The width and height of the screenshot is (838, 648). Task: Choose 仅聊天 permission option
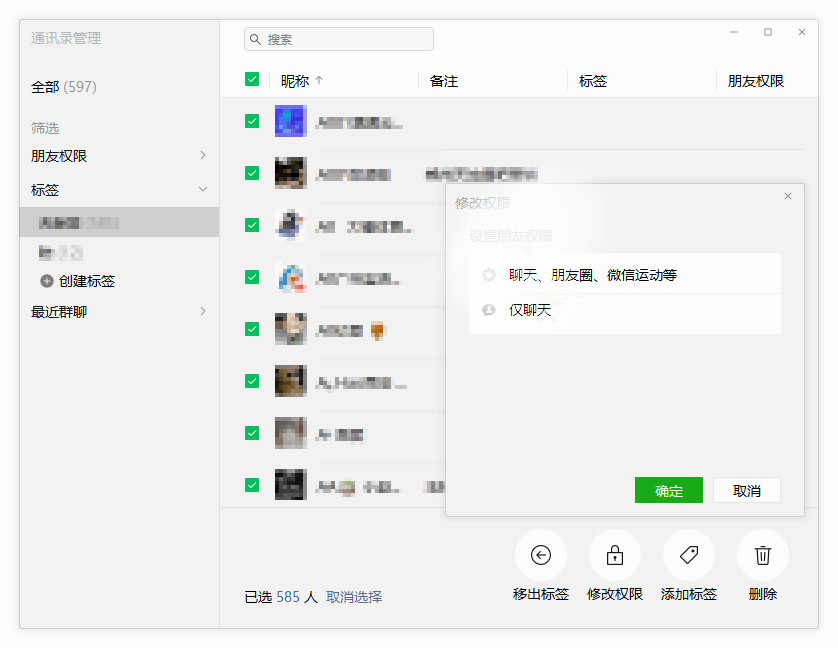(x=530, y=310)
